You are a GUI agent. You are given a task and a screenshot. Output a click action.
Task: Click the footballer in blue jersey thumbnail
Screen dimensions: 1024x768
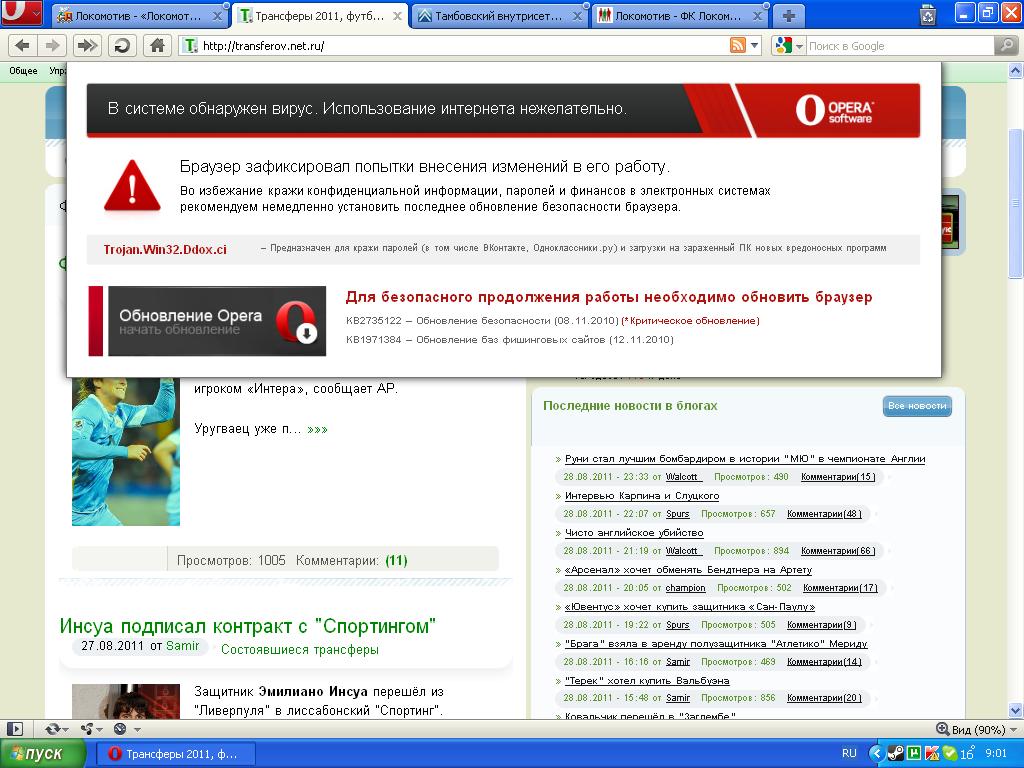[x=125, y=451]
